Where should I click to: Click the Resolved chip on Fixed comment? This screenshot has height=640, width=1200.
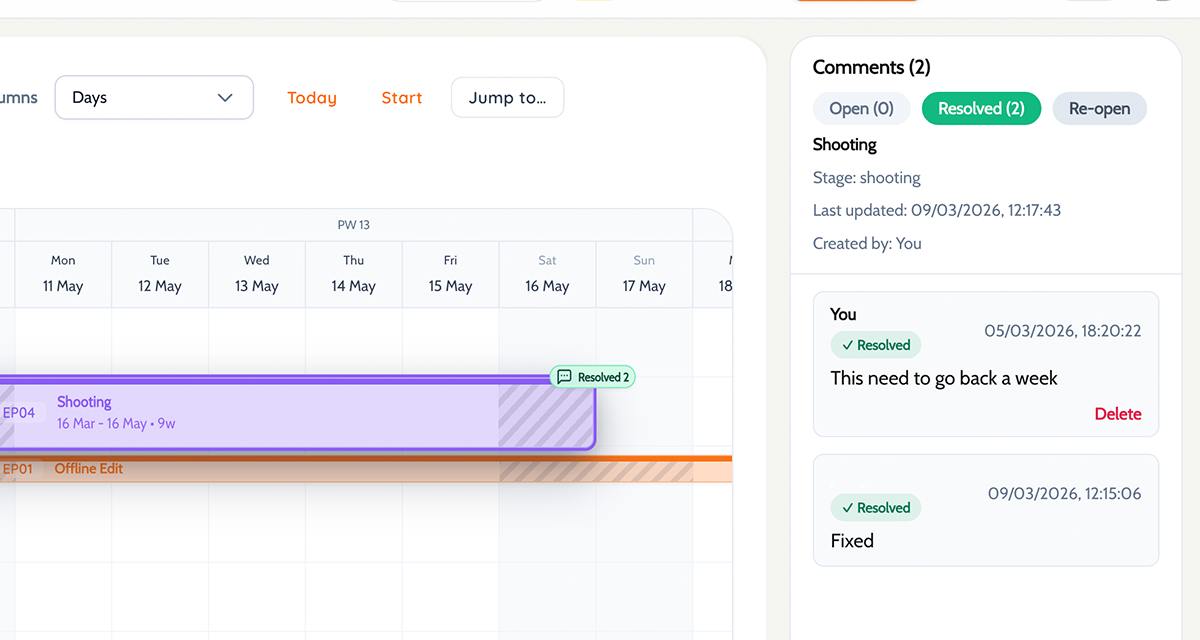[x=875, y=508]
